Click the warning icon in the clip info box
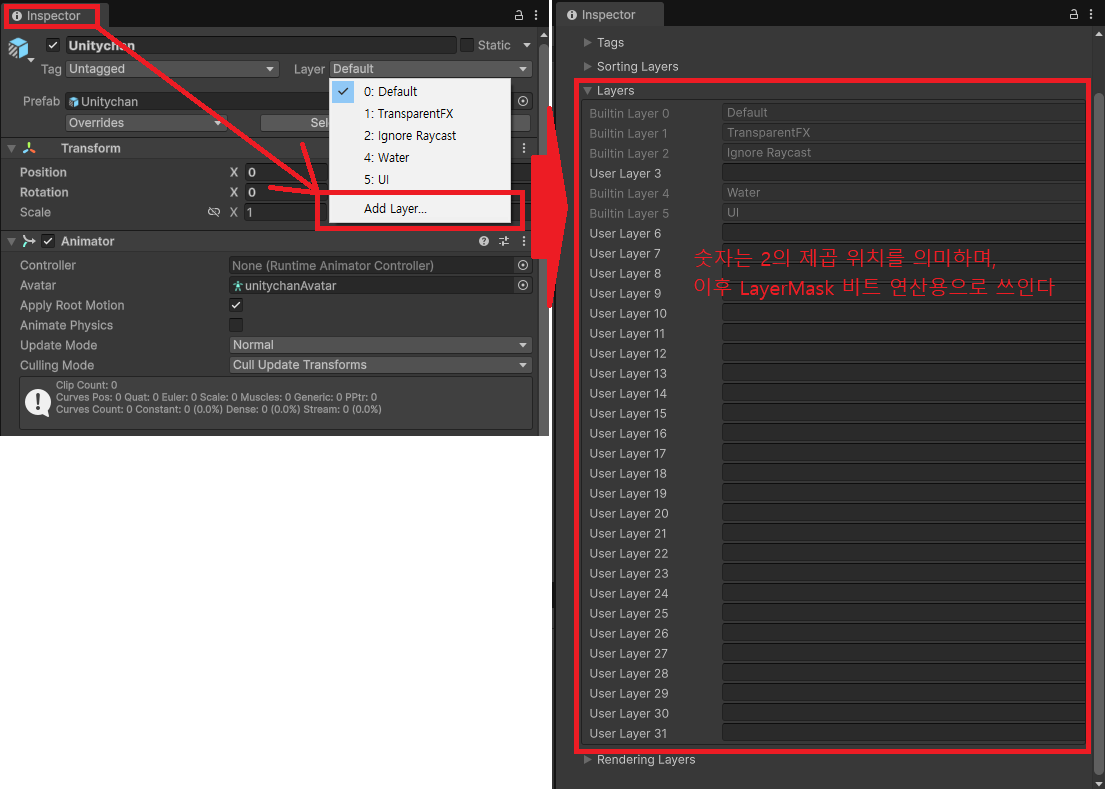 pos(37,402)
